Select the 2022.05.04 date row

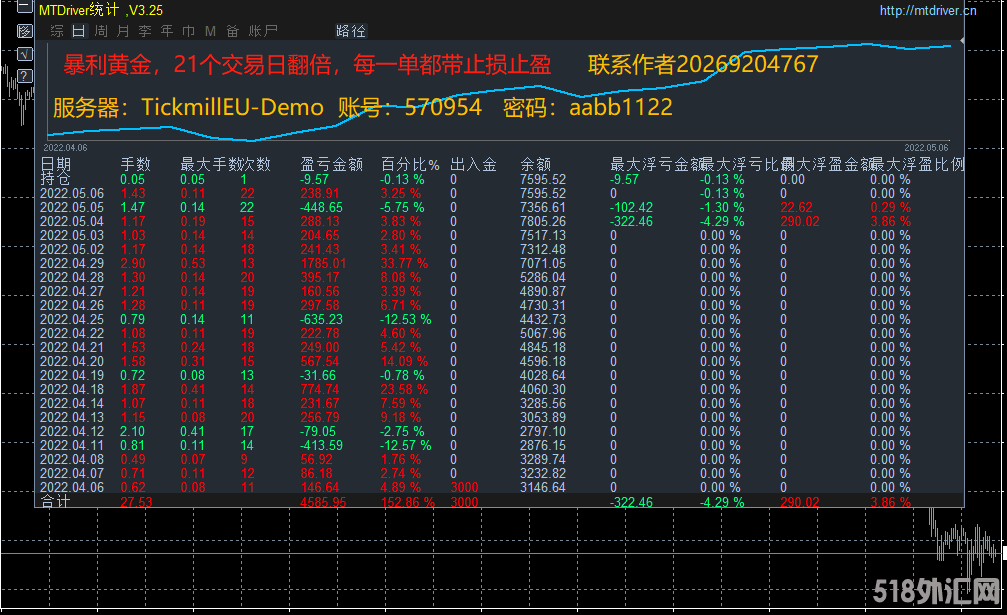click(x=72, y=221)
